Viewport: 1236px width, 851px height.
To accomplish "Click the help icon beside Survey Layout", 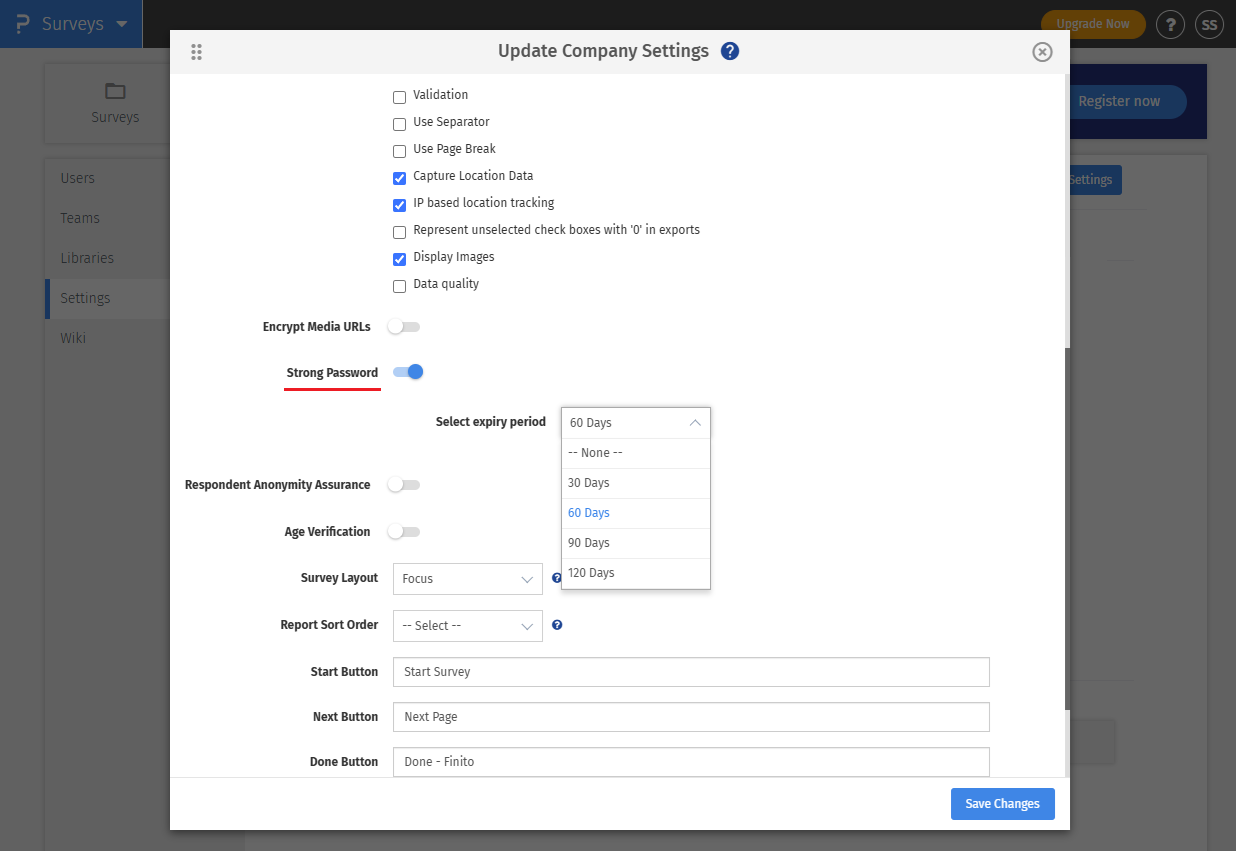I will [557, 578].
